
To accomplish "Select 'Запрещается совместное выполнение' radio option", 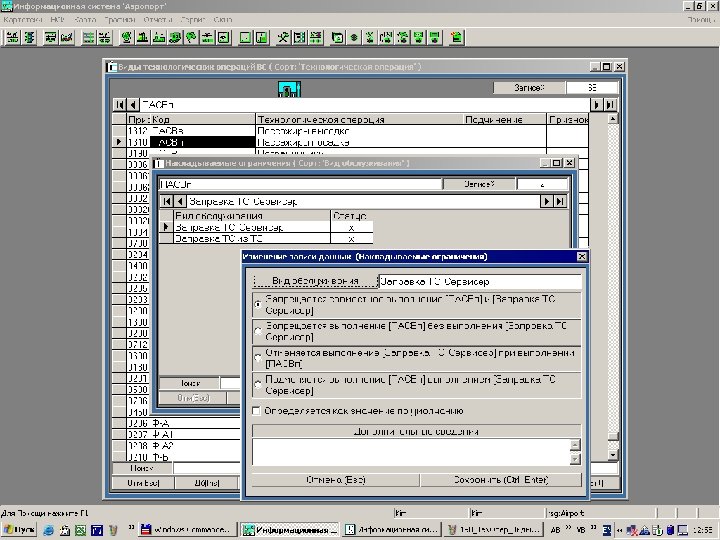I will point(258,304).
